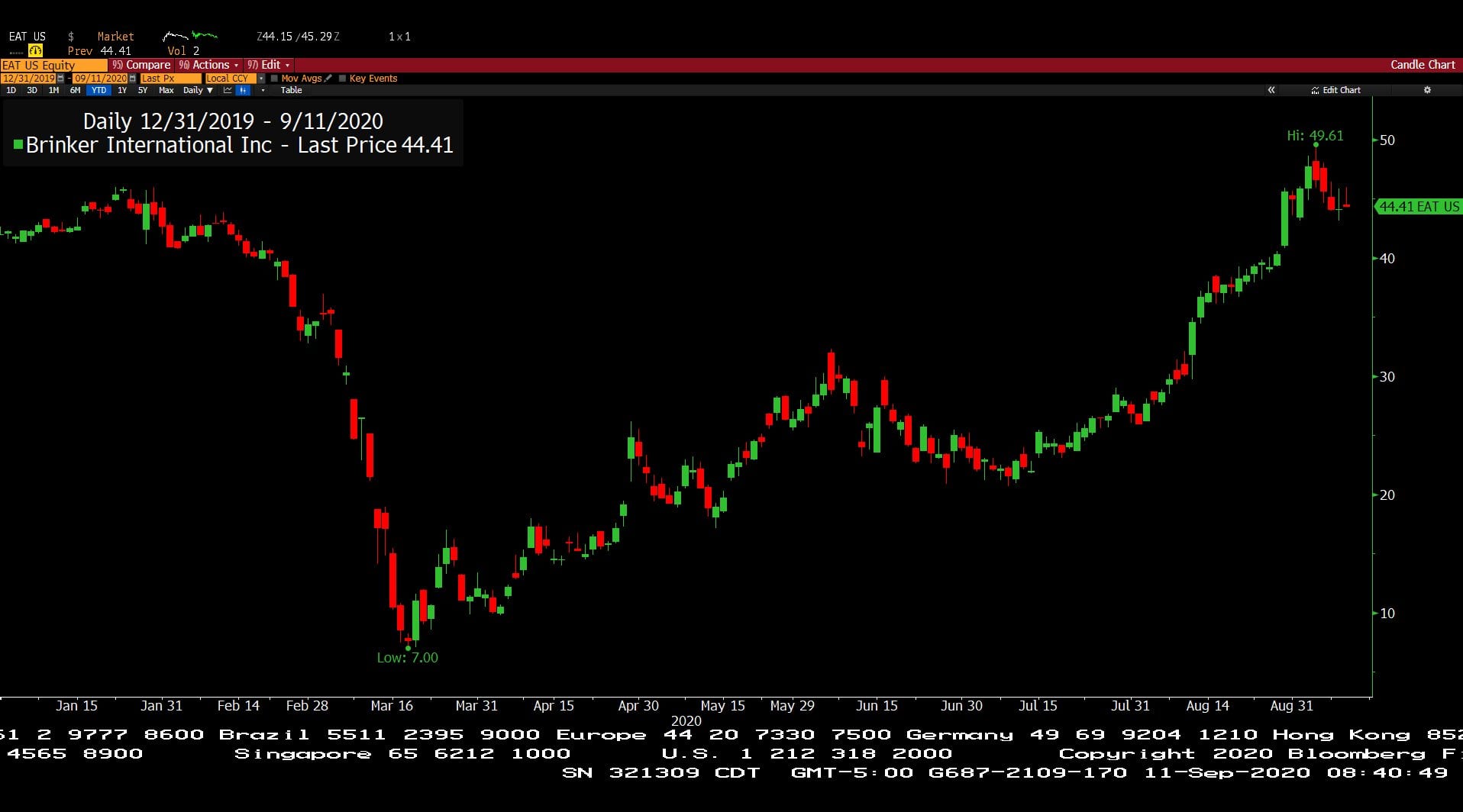Open chart settings gear icon
Image resolution: width=1463 pixels, height=812 pixels.
(1427, 90)
